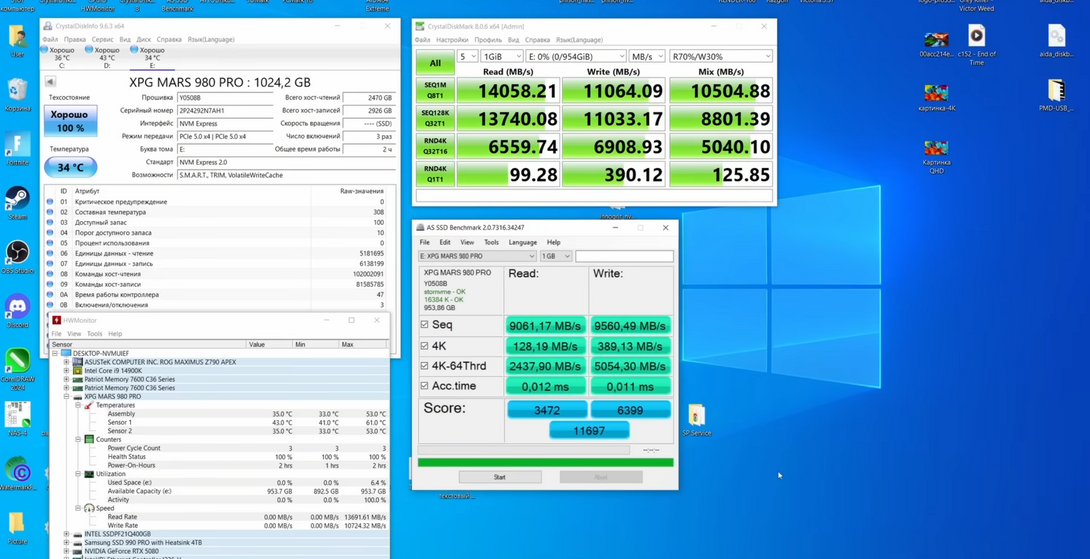Click the 34 °C temperature indicator
This screenshot has height=559, width=1090.
click(x=70, y=168)
